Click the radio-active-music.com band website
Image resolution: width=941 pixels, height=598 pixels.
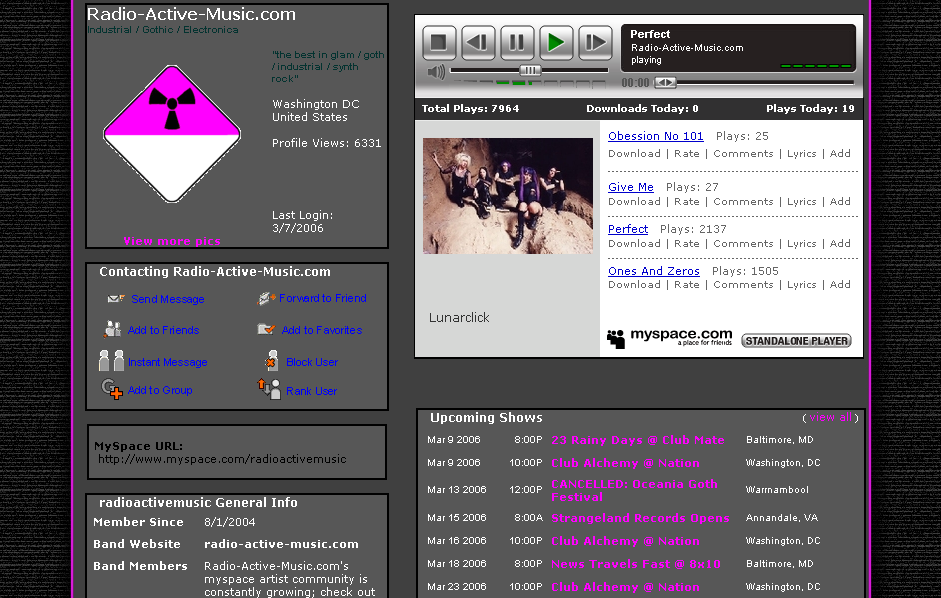pyautogui.click(x=281, y=544)
